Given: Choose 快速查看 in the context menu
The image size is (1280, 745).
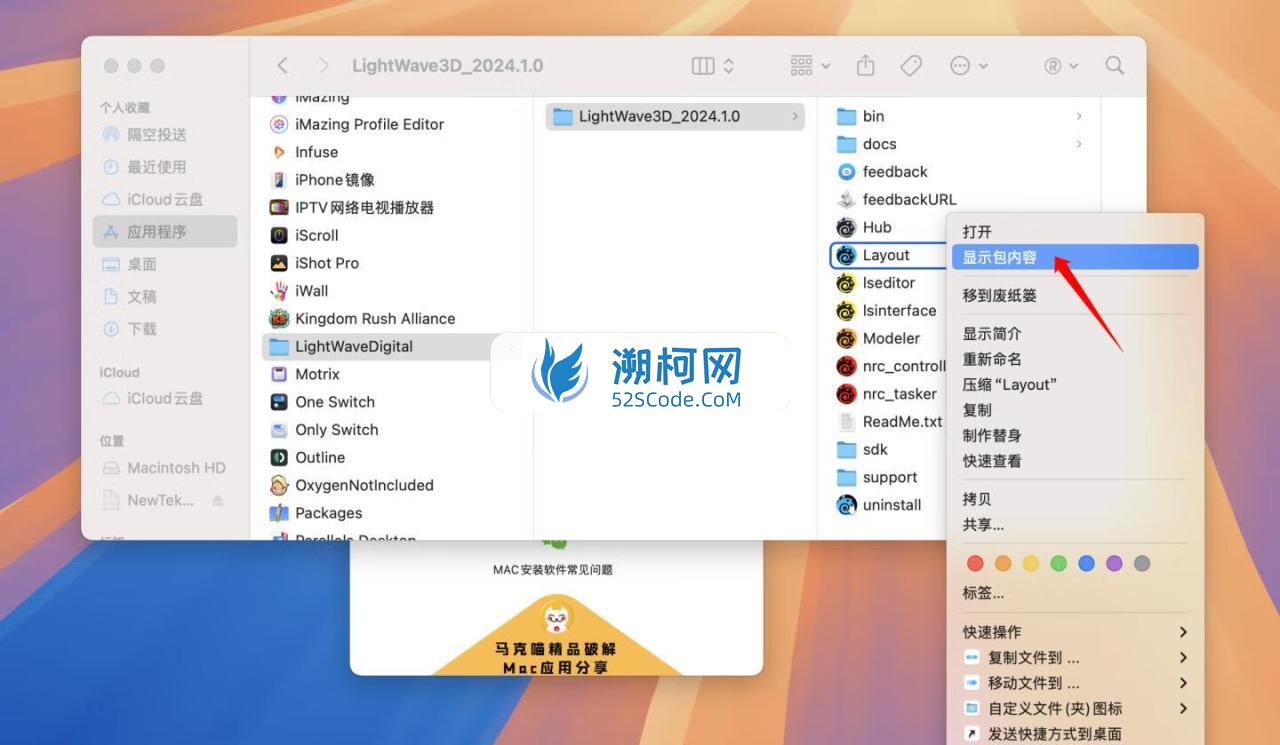Looking at the screenshot, I should [x=1074, y=461].
